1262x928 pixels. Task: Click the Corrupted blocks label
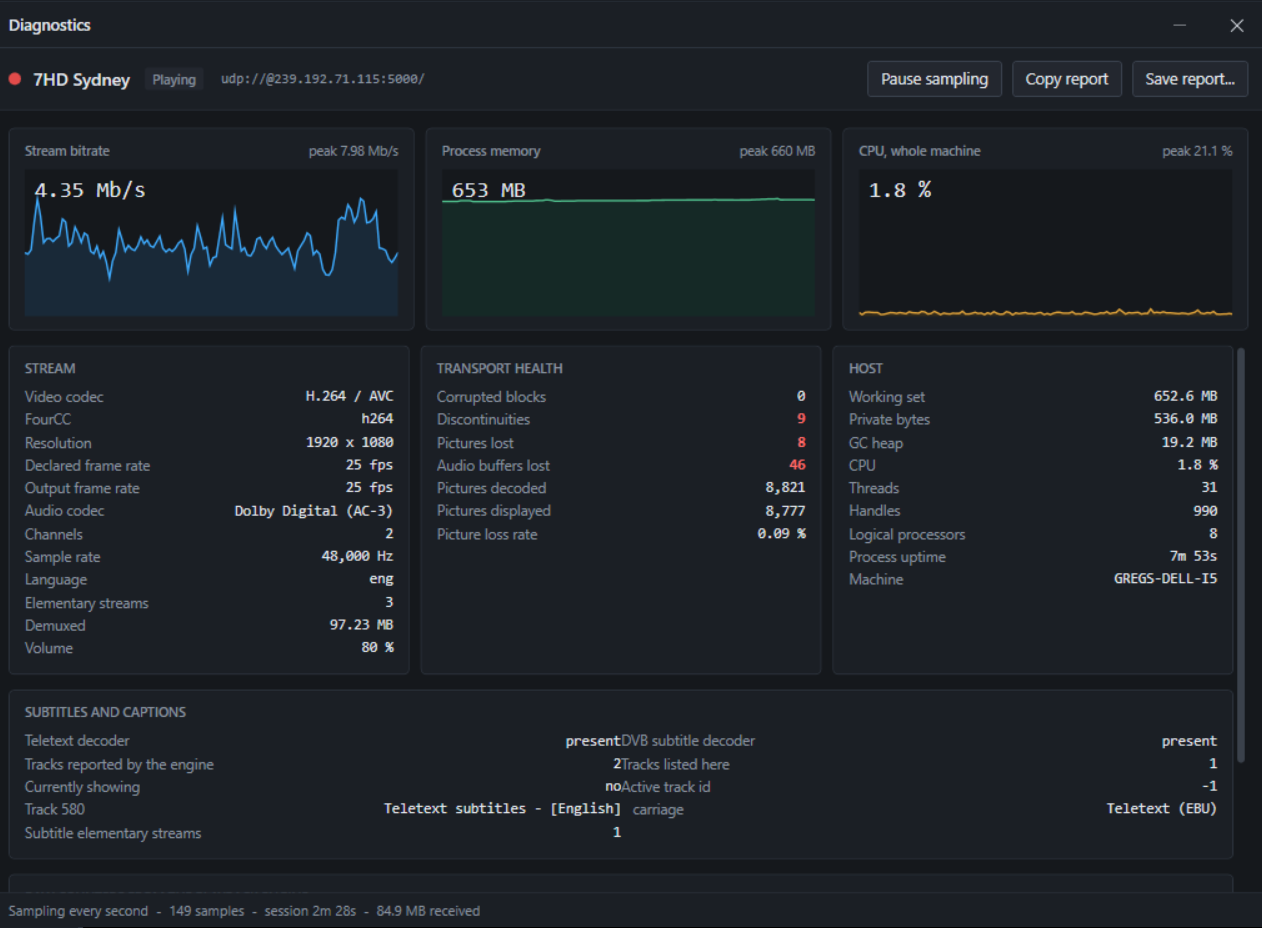tap(491, 397)
